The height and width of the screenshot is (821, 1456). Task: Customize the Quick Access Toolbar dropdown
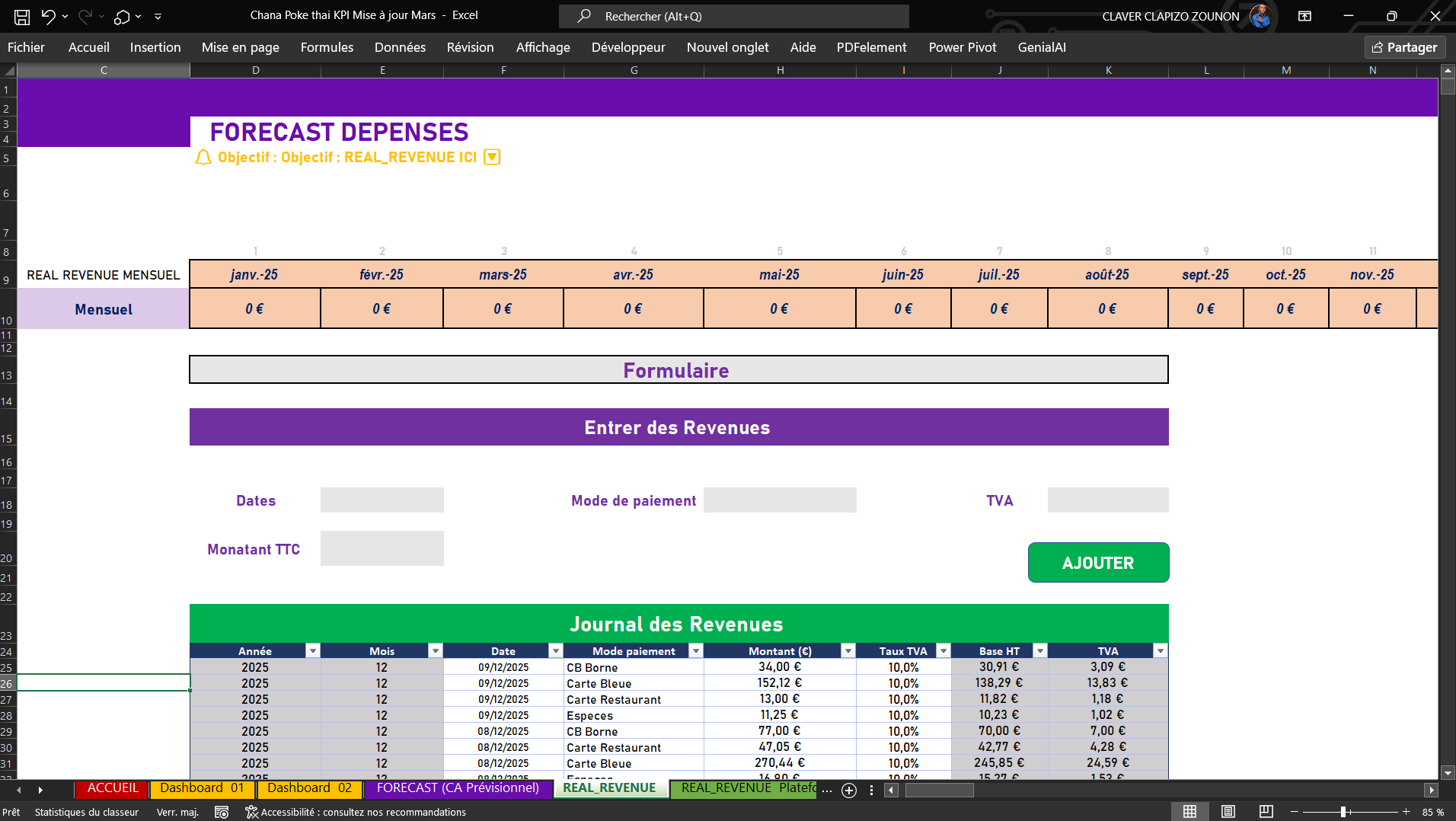158,16
